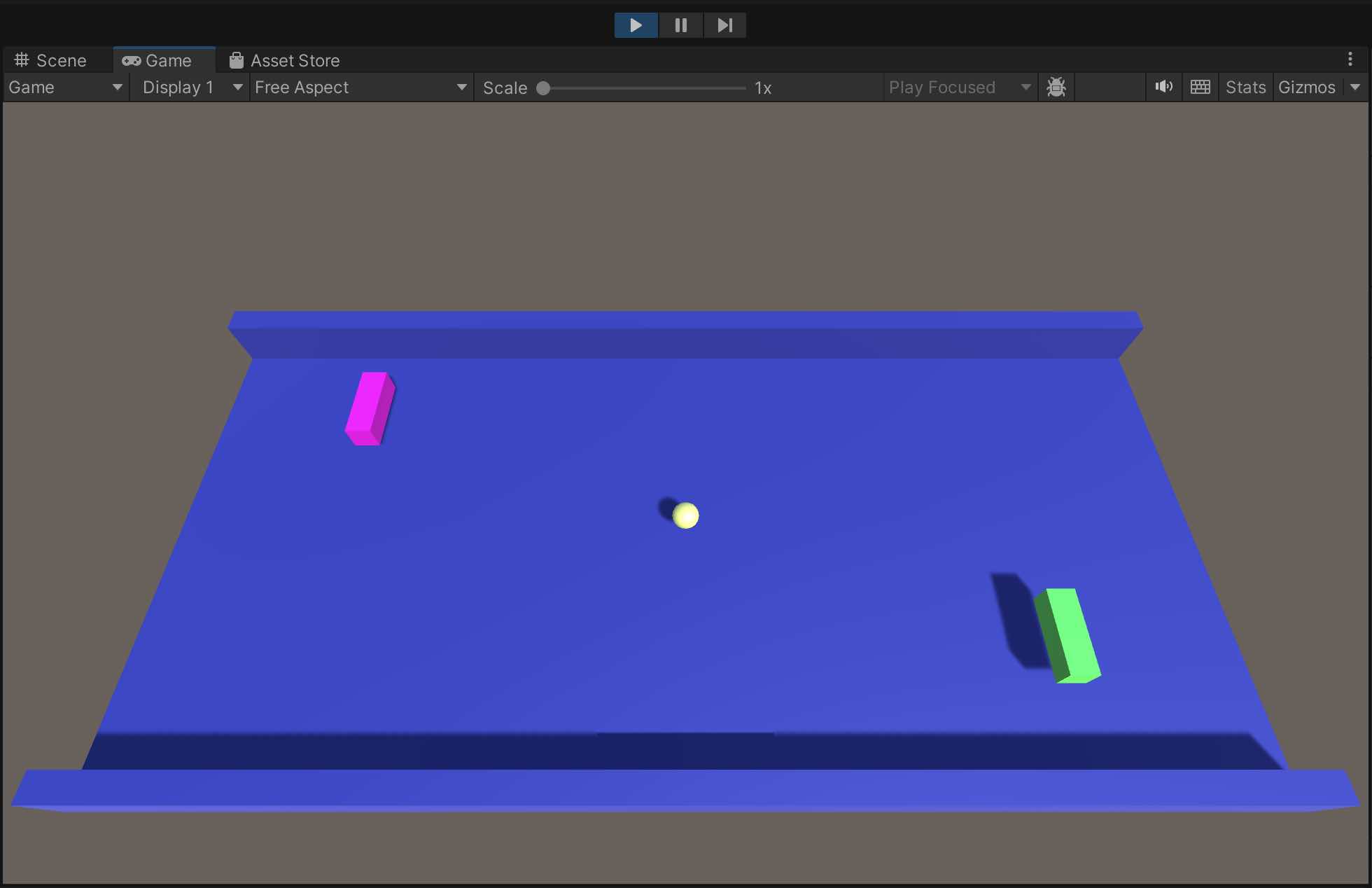Screen dimensions: 1372x888
Task: Click the yellow ball in game view
Action: 685,515
